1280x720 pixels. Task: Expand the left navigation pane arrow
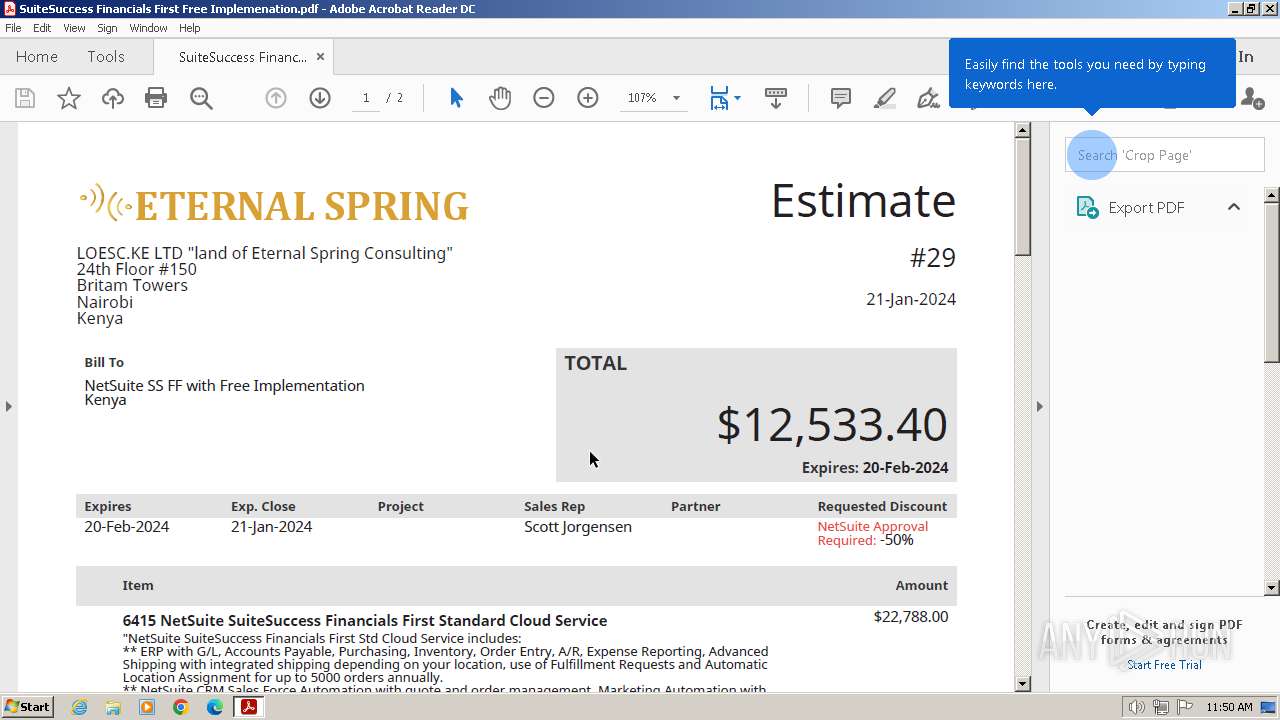pos(9,406)
